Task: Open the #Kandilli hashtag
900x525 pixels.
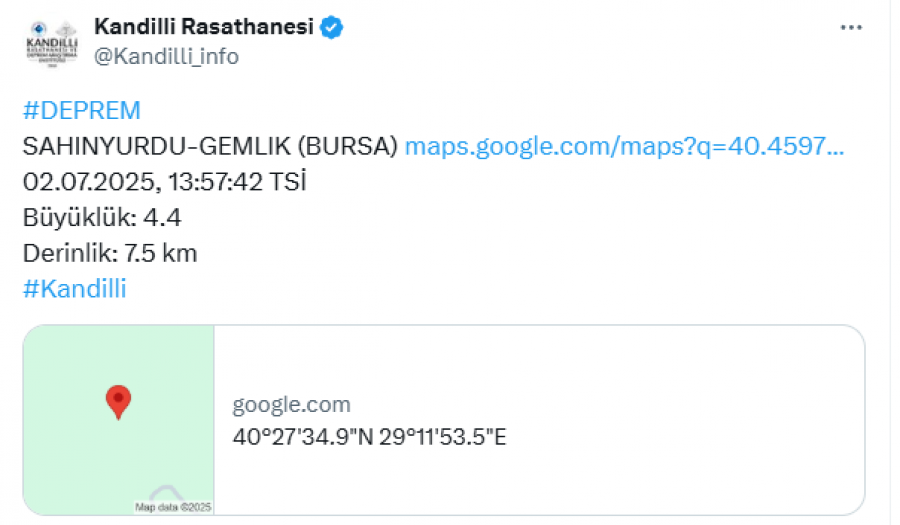Action: point(75,289)
